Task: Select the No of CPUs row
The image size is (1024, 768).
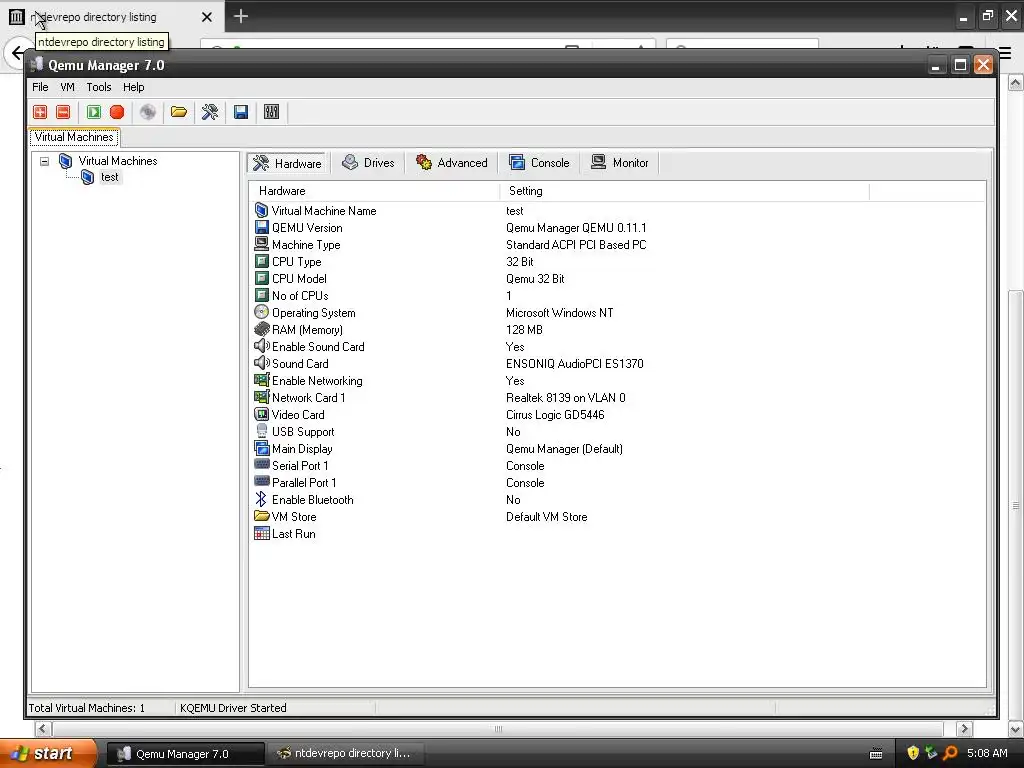Action: click(616, 296)
